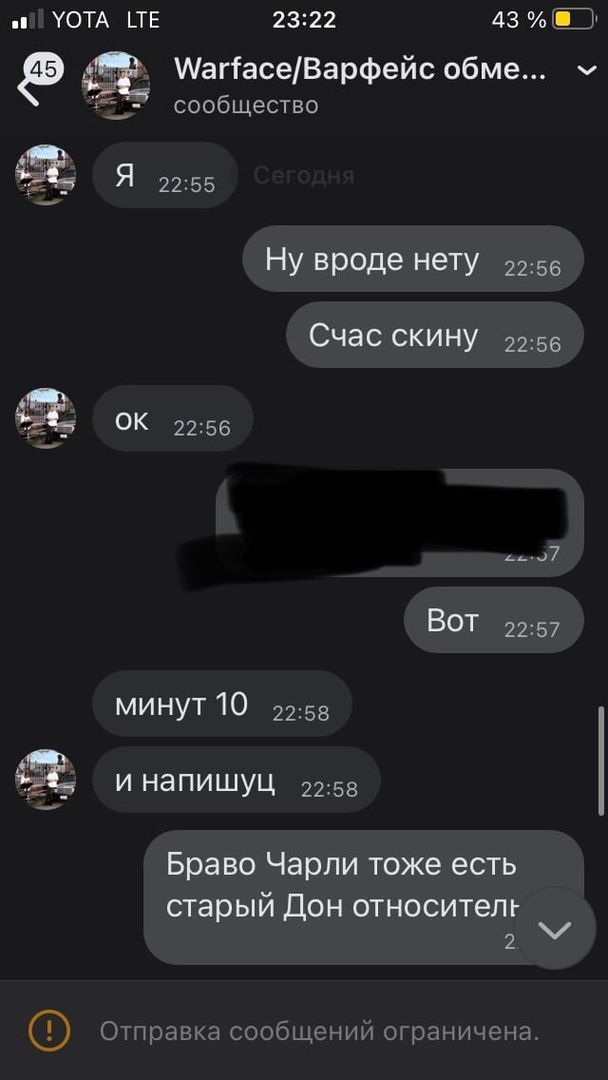Select the 'Вот' message bubble
608x1080 pixels.
point(494,620)
